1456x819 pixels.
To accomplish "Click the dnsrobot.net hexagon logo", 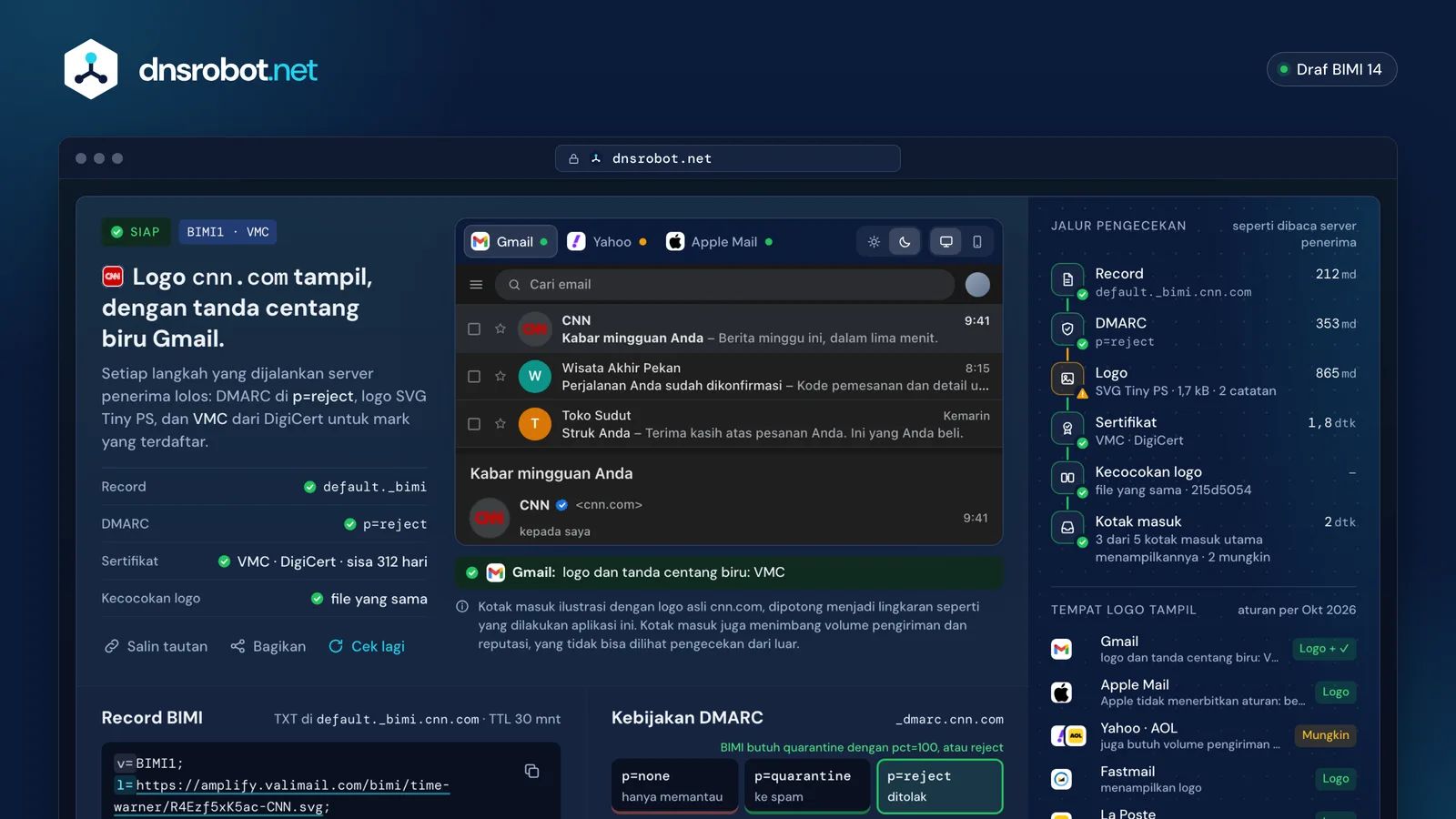I will click(91, 69).
